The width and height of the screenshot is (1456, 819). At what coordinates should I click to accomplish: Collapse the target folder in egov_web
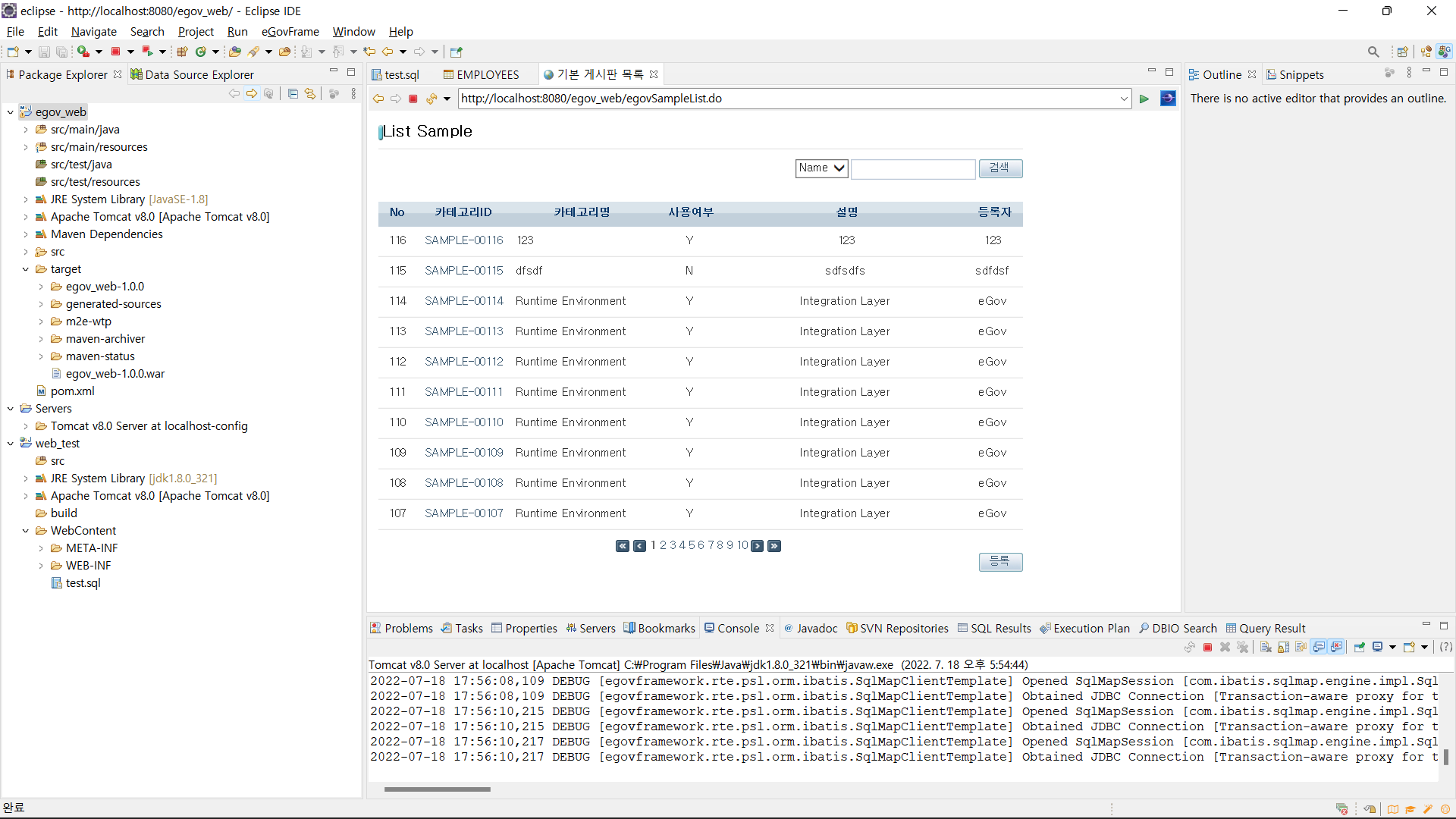[26, 269]
